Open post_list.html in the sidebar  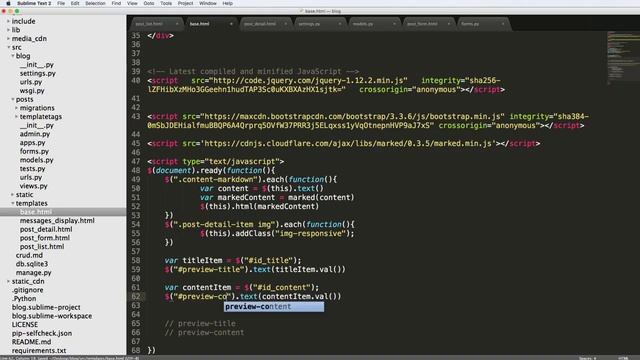point(42,247)
